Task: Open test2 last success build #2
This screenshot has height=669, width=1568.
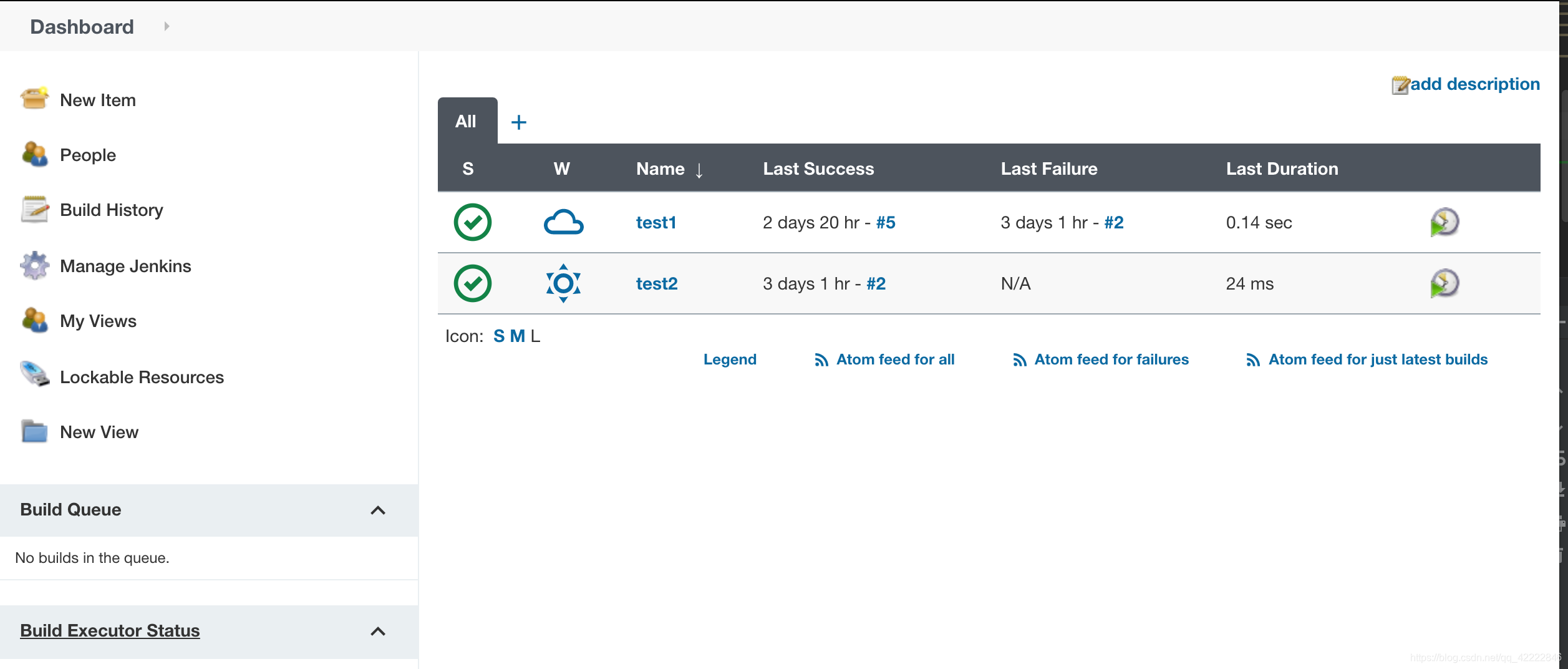Action: coord(876,283)
